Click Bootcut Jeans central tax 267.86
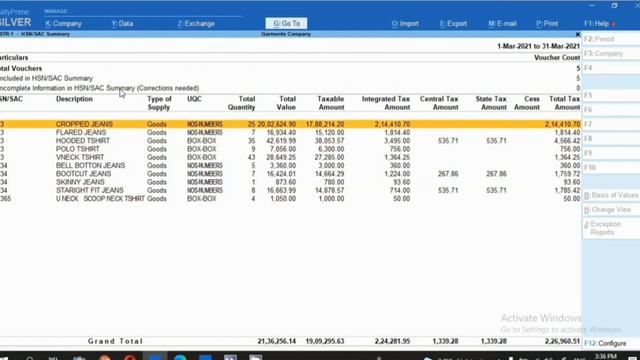The height and width of the screenshot is (360, 640). coord(448,174)
